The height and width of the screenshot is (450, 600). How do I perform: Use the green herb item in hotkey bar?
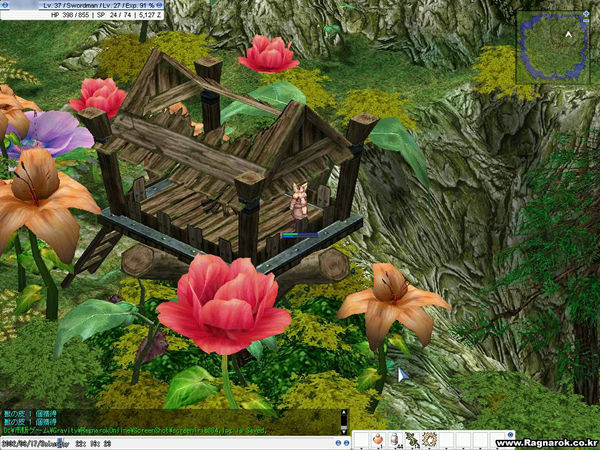(x=412, y=439)
